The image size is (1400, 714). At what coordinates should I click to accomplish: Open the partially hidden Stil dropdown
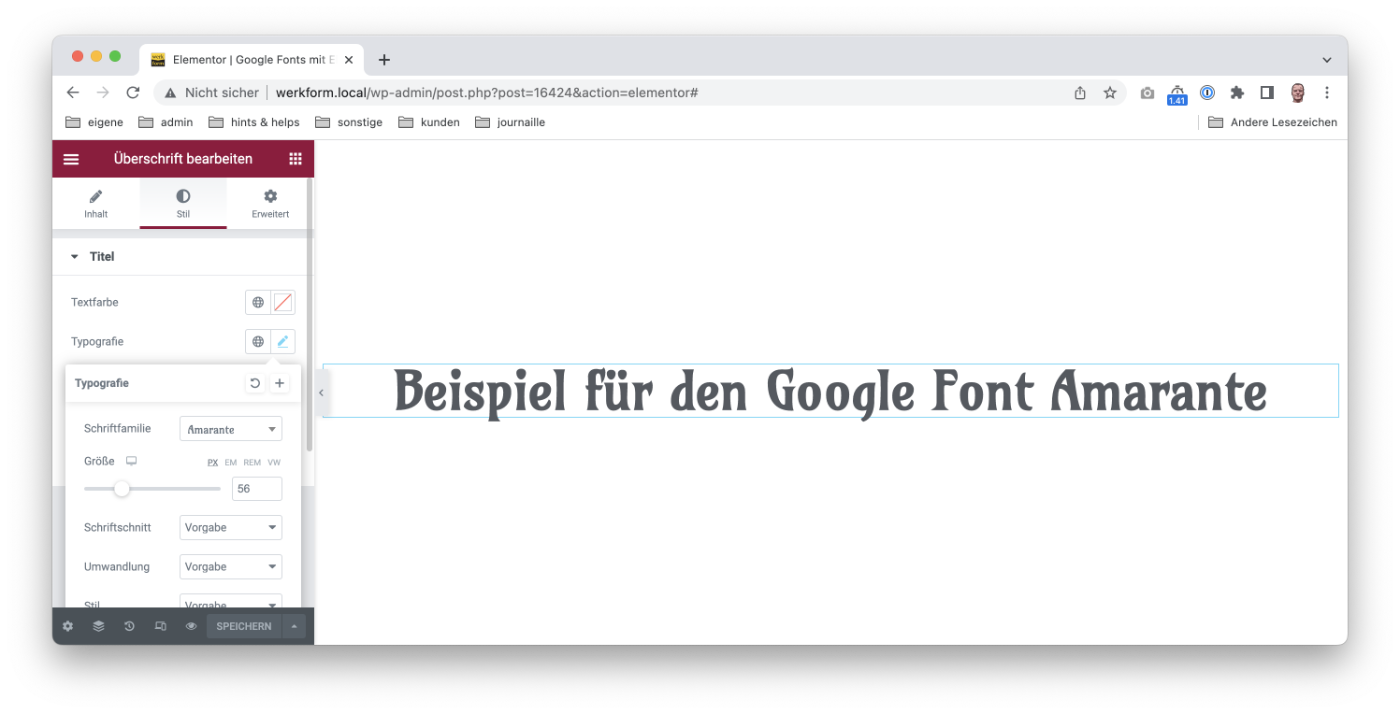coord(231,601)
